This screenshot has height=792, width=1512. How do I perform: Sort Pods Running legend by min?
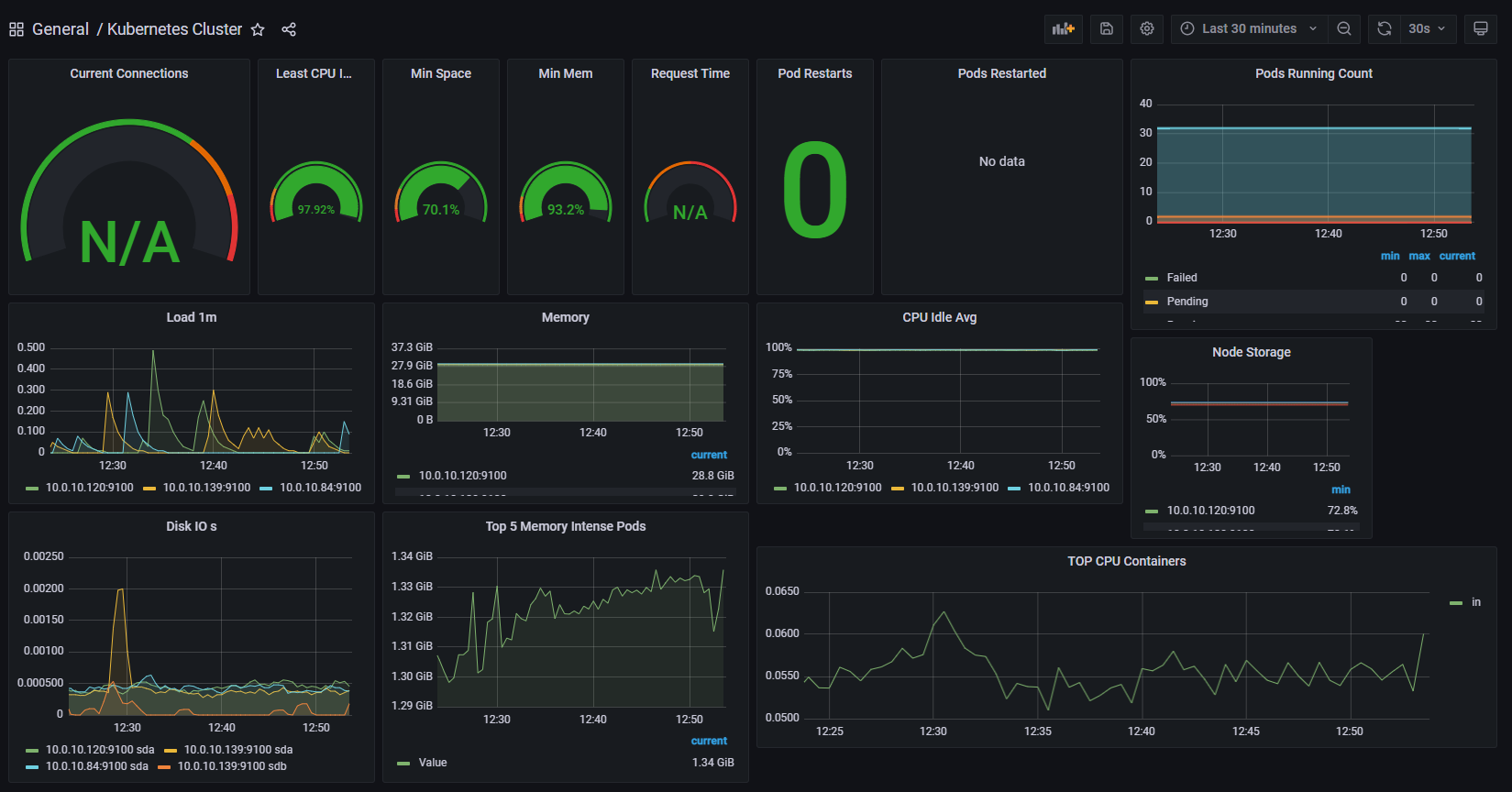point(1390,256)
